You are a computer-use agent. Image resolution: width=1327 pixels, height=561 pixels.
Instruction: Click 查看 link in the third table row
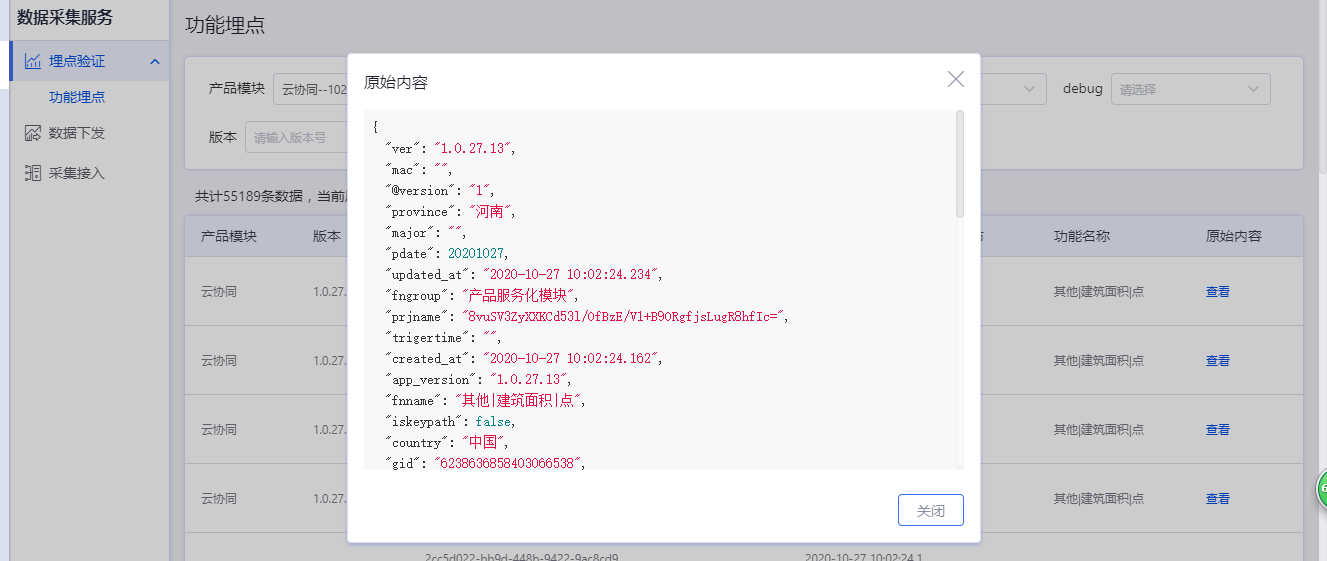click(x=1217, y=430)
